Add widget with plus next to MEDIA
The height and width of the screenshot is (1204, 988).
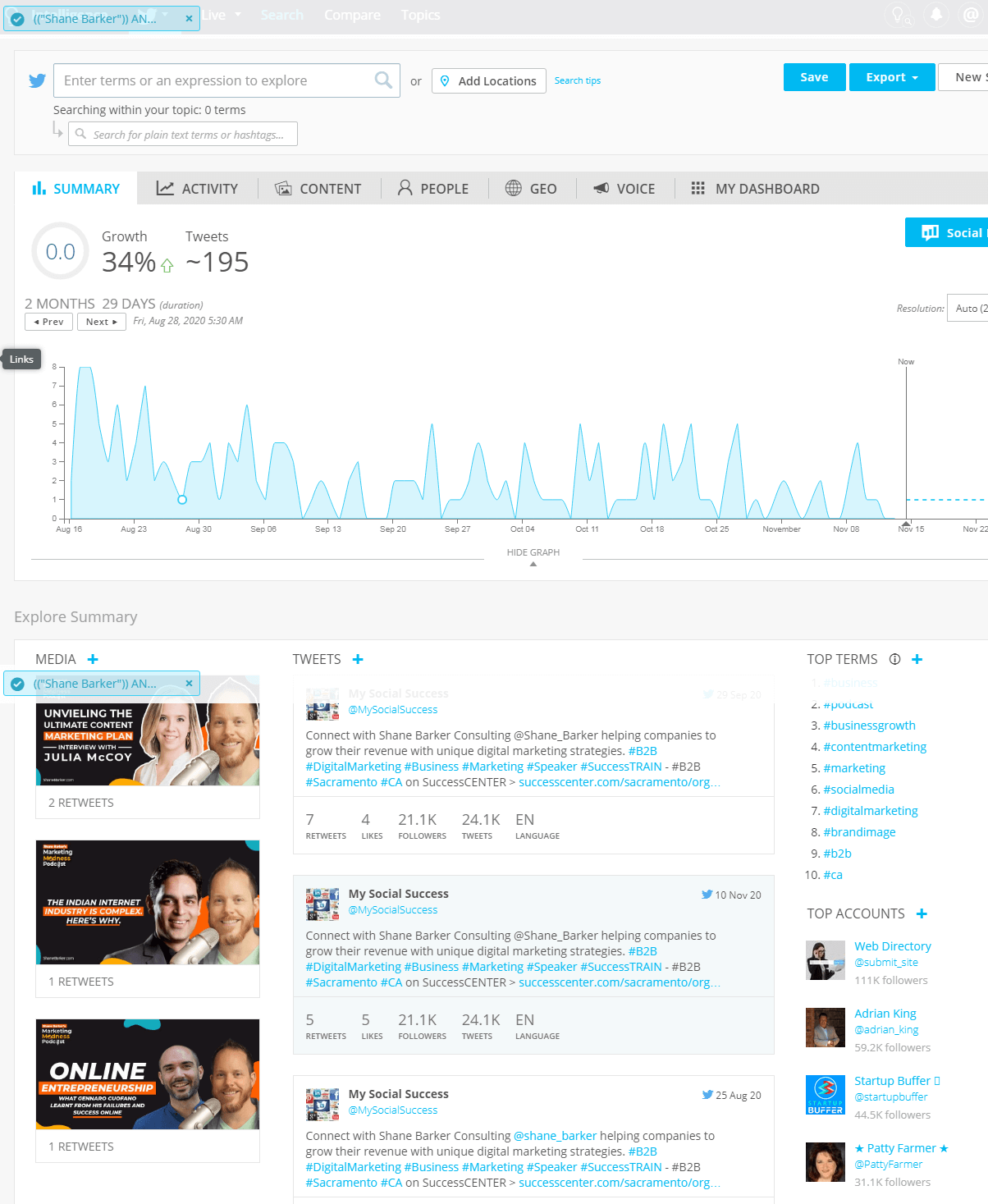(93, 659)
